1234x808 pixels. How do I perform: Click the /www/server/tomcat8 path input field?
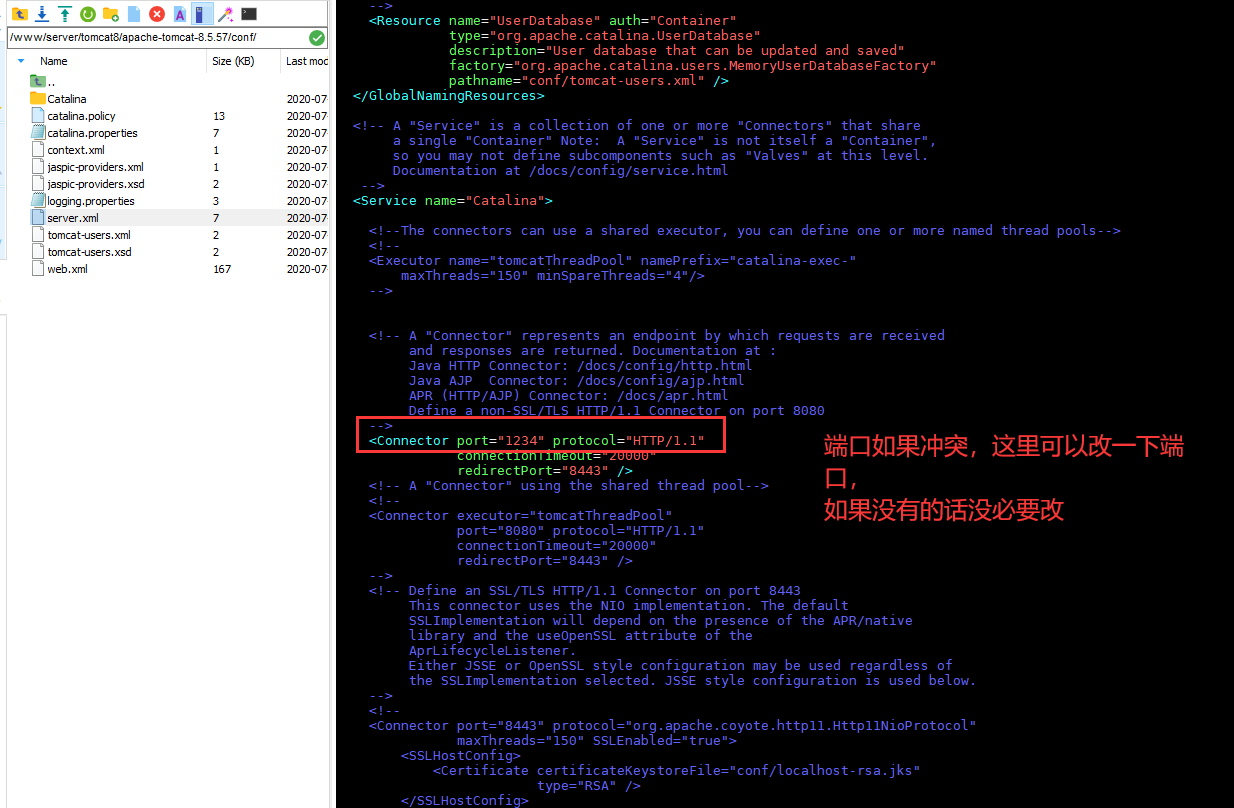tap(157, 38)
